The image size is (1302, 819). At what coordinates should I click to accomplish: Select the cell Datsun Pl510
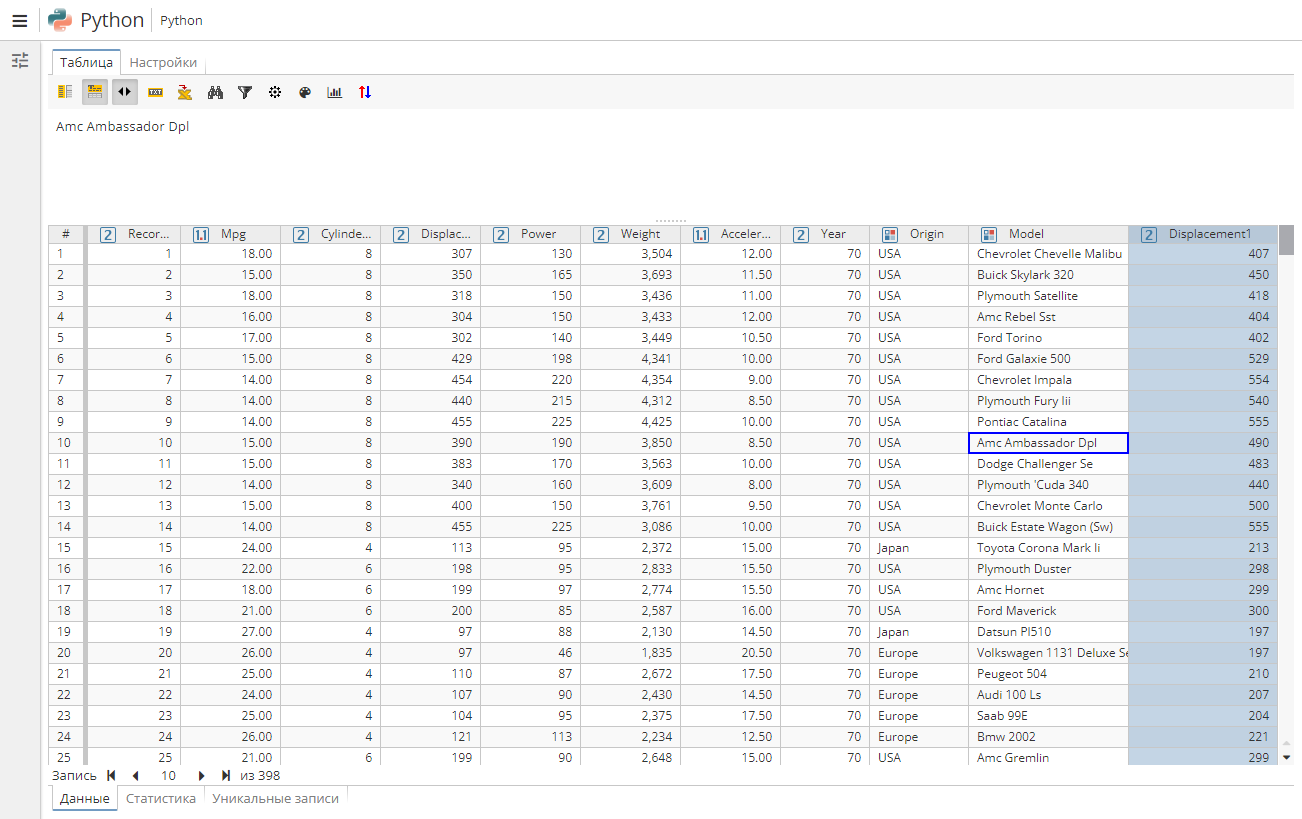[x=1048, y=632]
